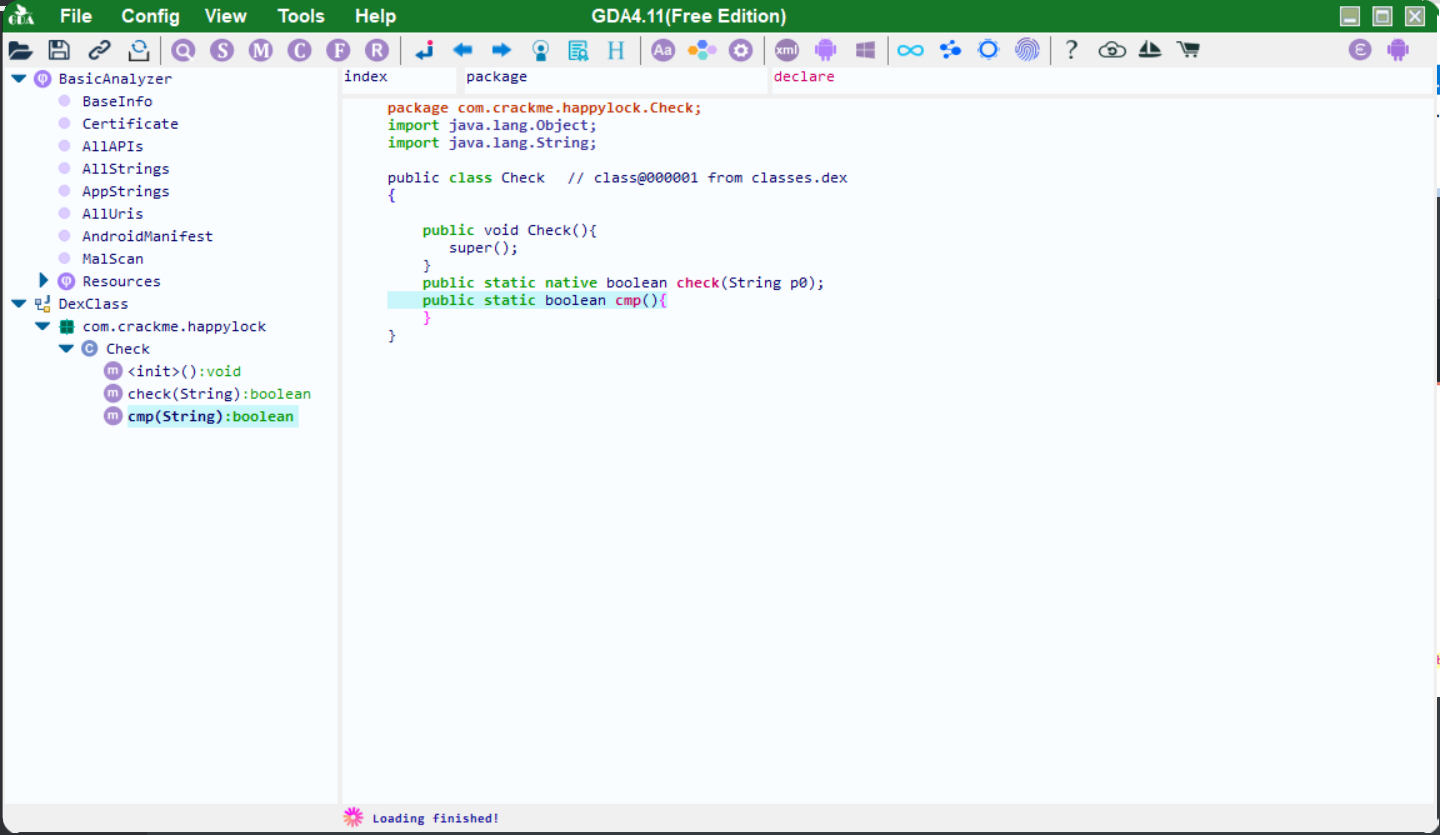Click the 'super();' code line

484,248
